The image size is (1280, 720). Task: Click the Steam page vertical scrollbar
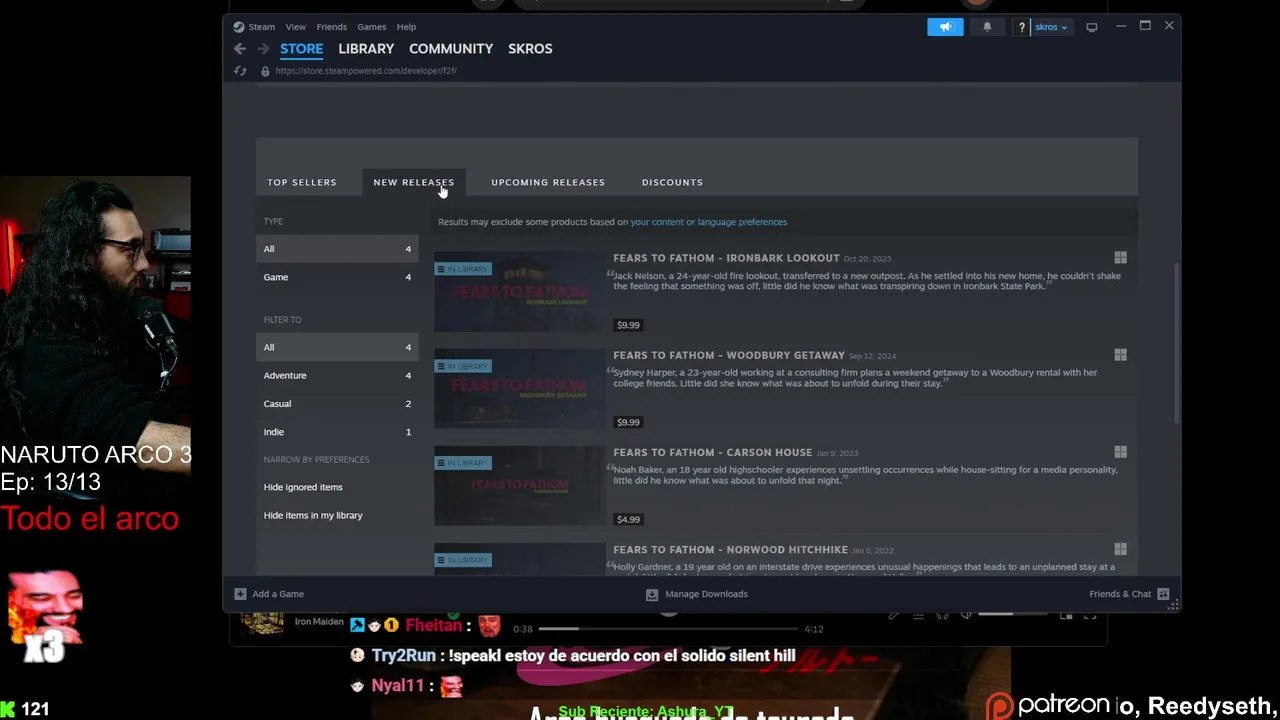coord(1176,342)
